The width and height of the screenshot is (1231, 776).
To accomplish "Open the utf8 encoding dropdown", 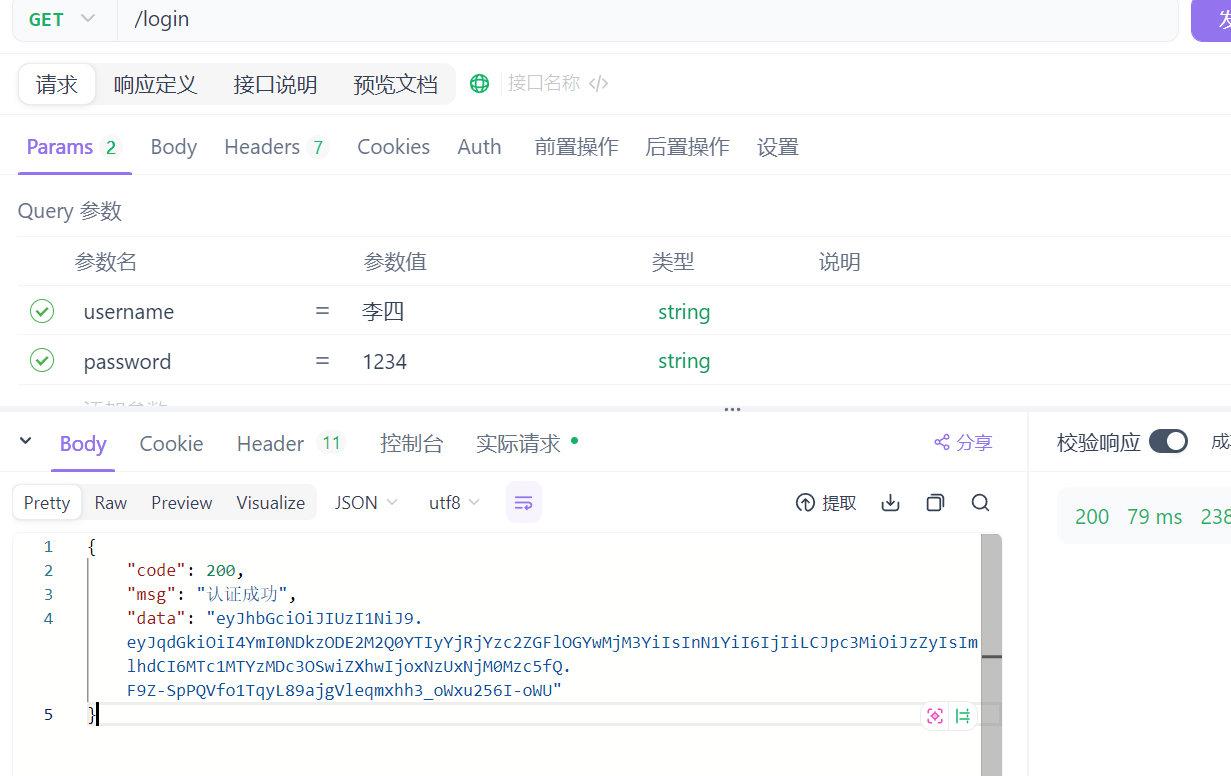I will pyautogui.click(x=453, y=503).
